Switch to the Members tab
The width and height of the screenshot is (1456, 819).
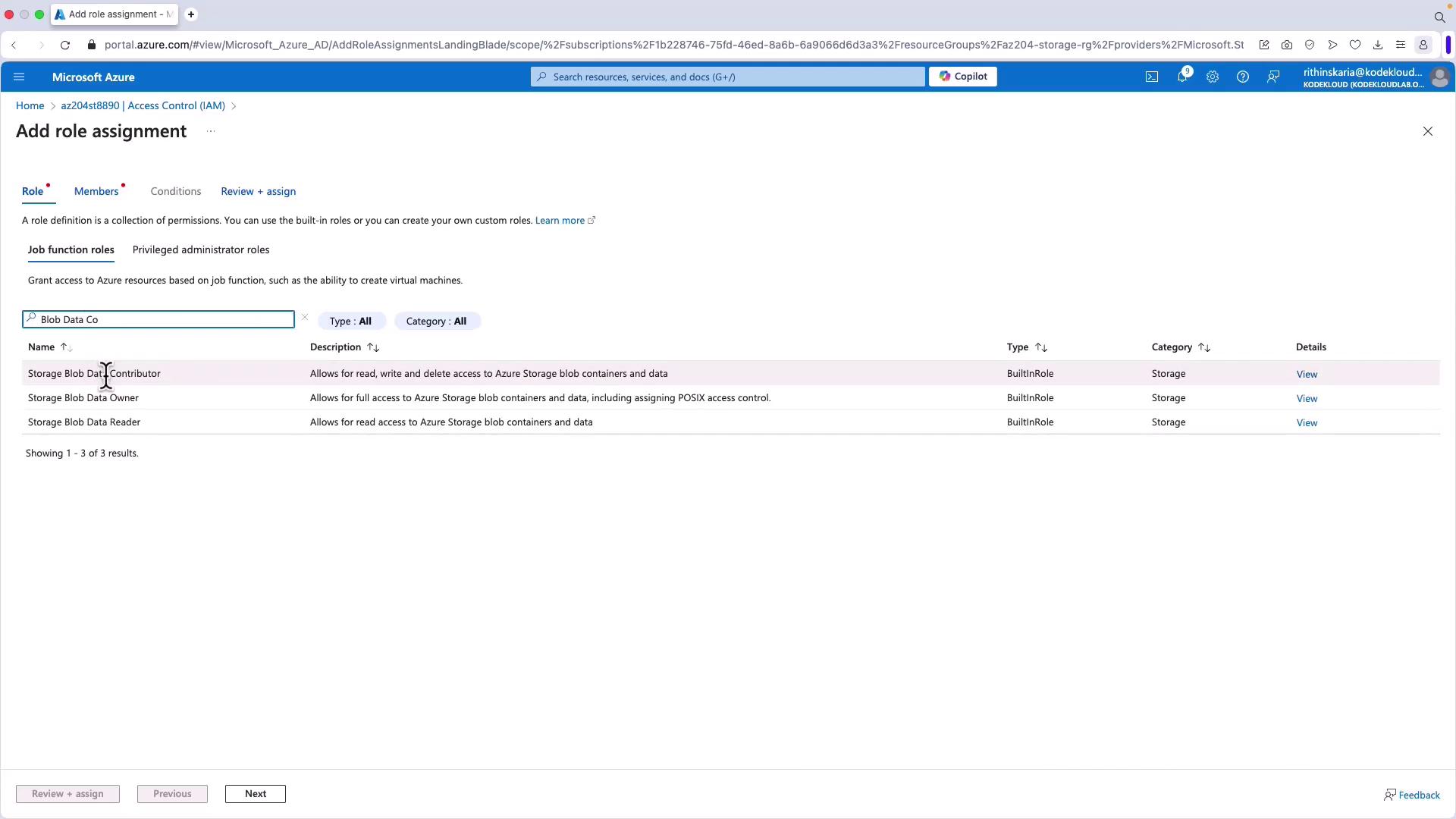pos(96,192)
